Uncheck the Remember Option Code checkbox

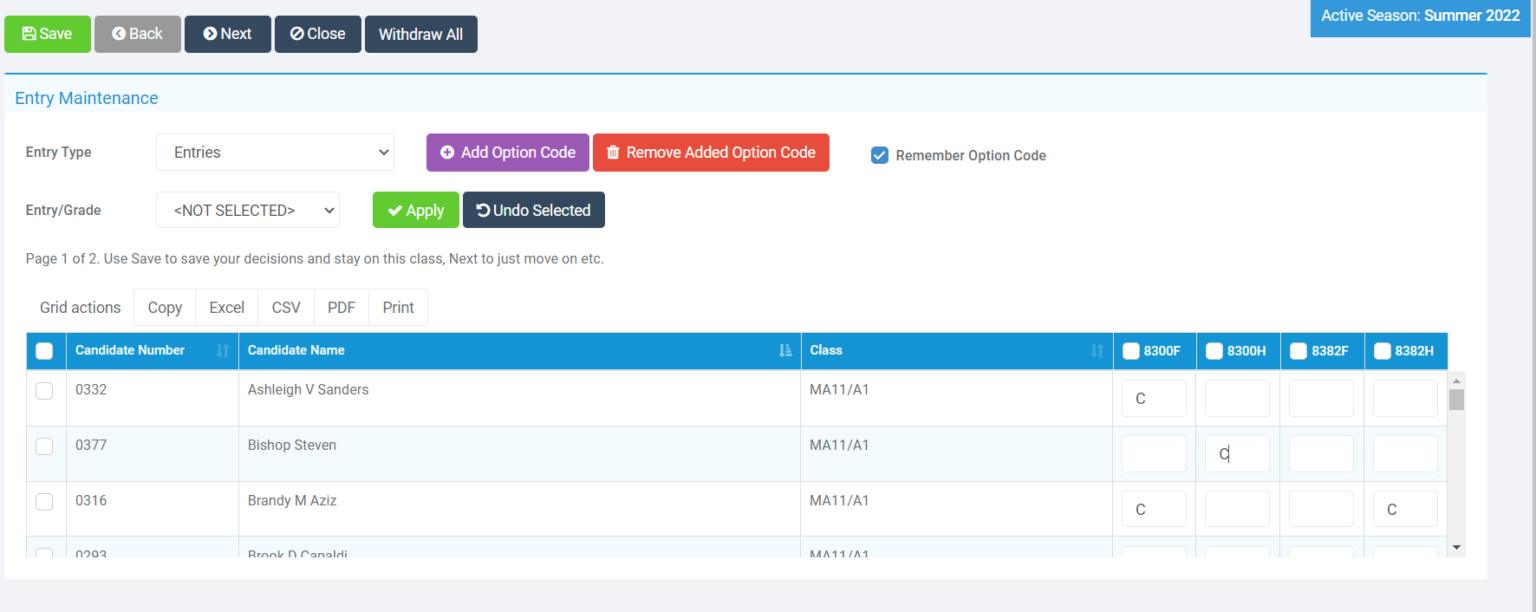[879, 155]
